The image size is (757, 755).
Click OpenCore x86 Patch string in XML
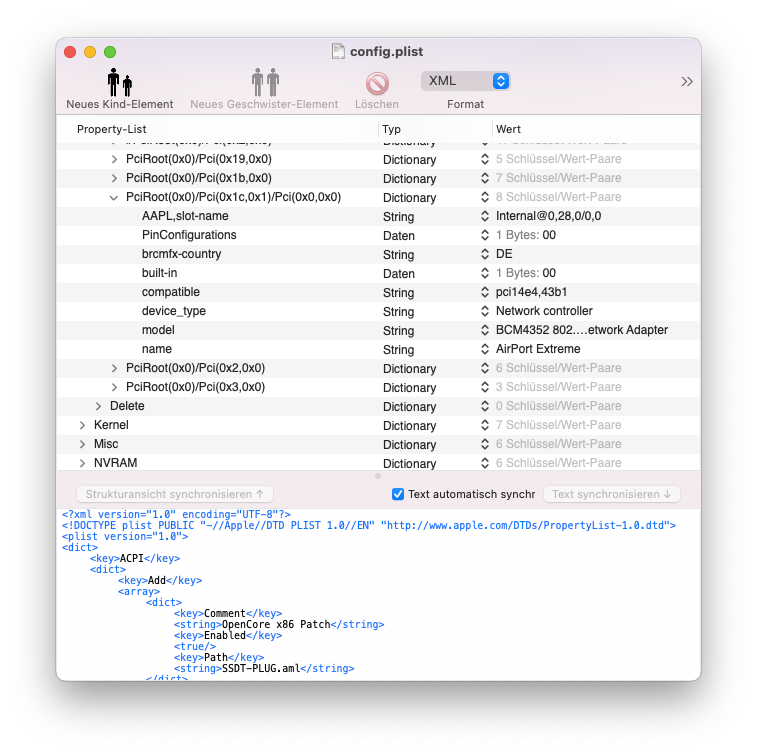click(276, 624)
